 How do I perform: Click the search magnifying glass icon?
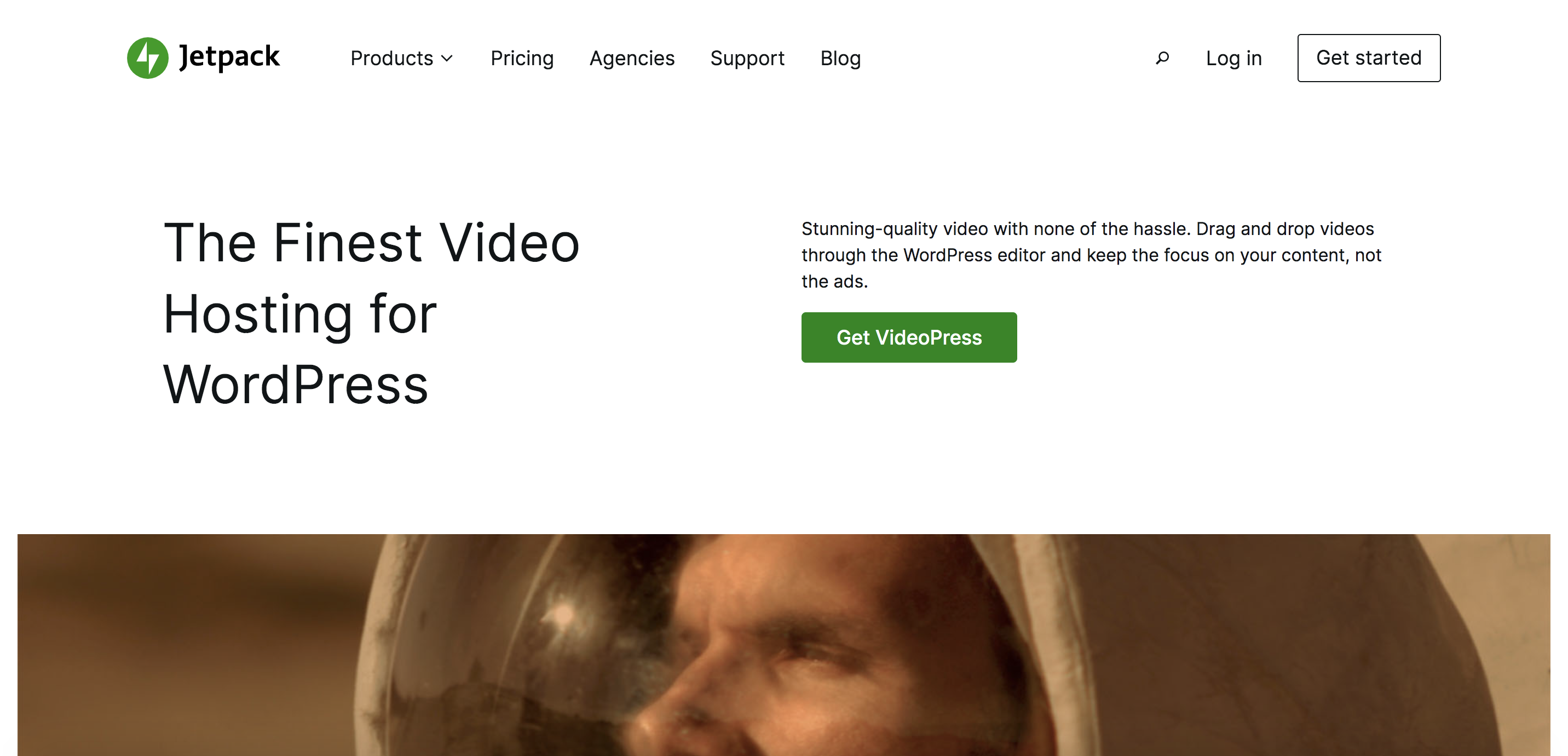click(1162, 57)
